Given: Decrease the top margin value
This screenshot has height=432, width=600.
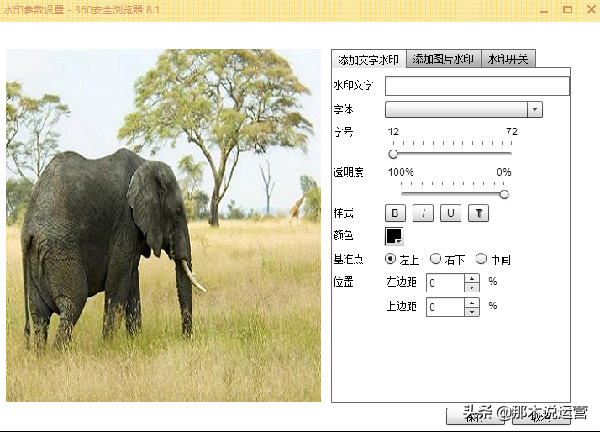Looking at the screenshot, I should [472, 312].
